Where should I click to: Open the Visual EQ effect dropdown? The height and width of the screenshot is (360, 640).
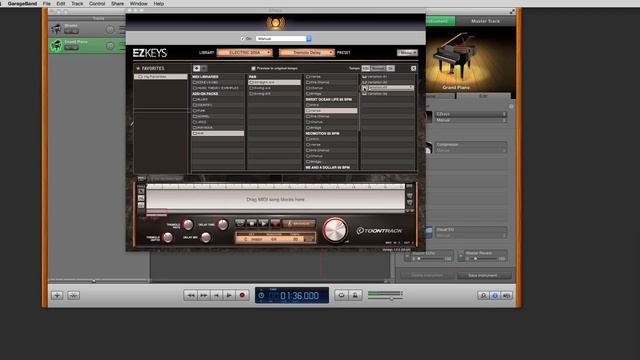coord(471,229)
